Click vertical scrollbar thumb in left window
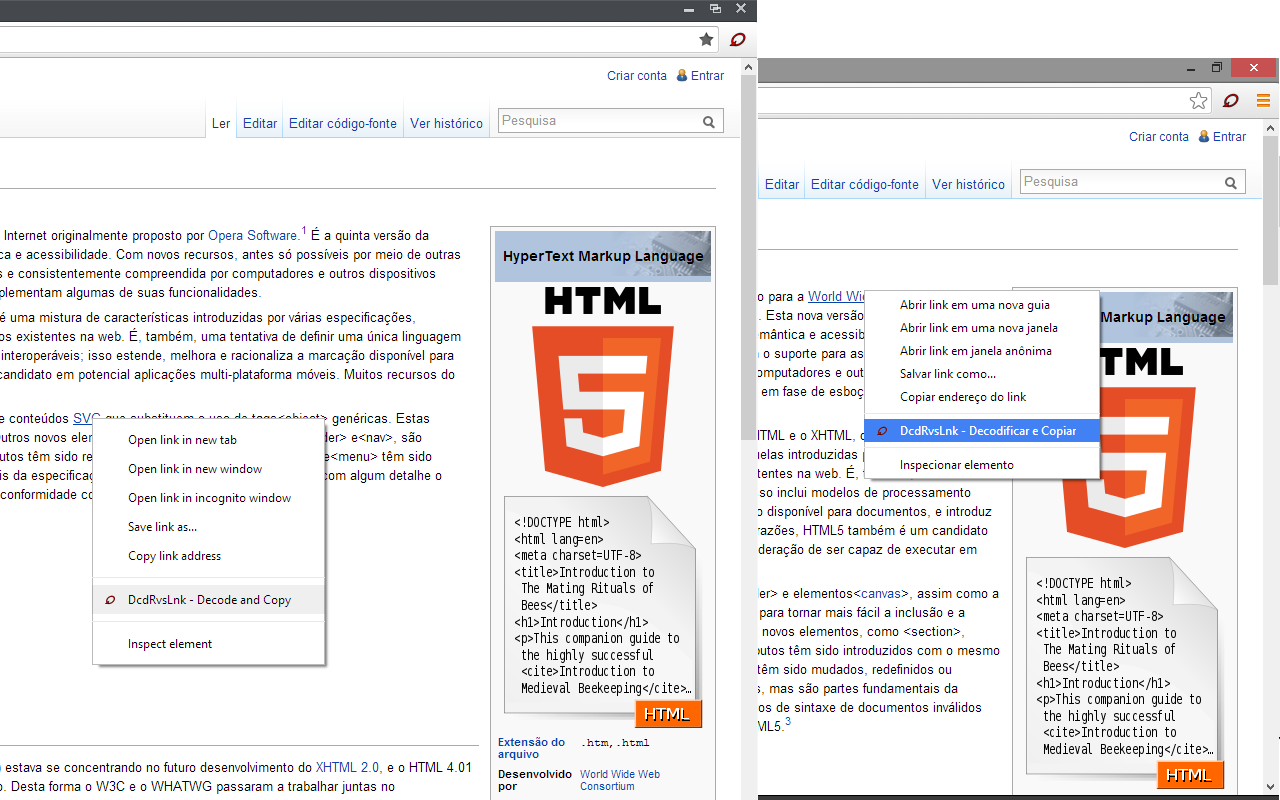 pos(748,255)
